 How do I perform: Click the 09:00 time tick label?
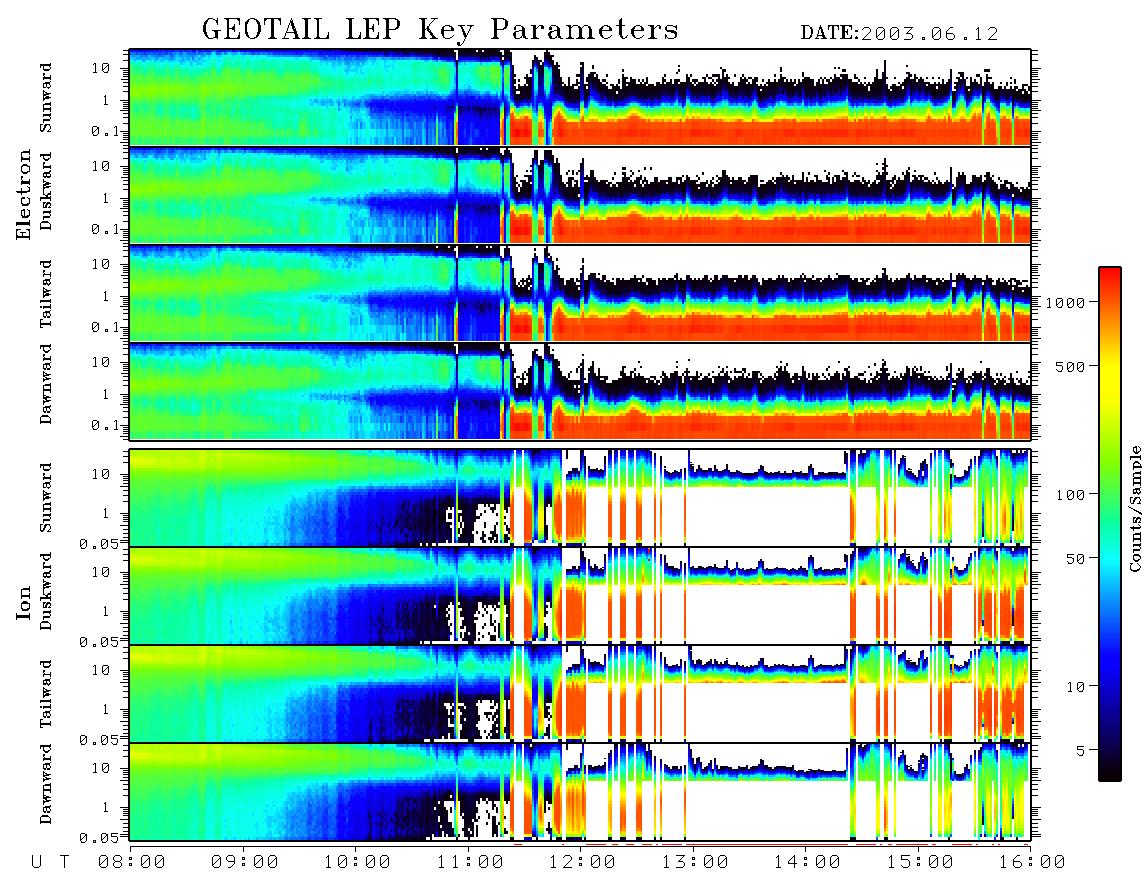tap(245, 863)
